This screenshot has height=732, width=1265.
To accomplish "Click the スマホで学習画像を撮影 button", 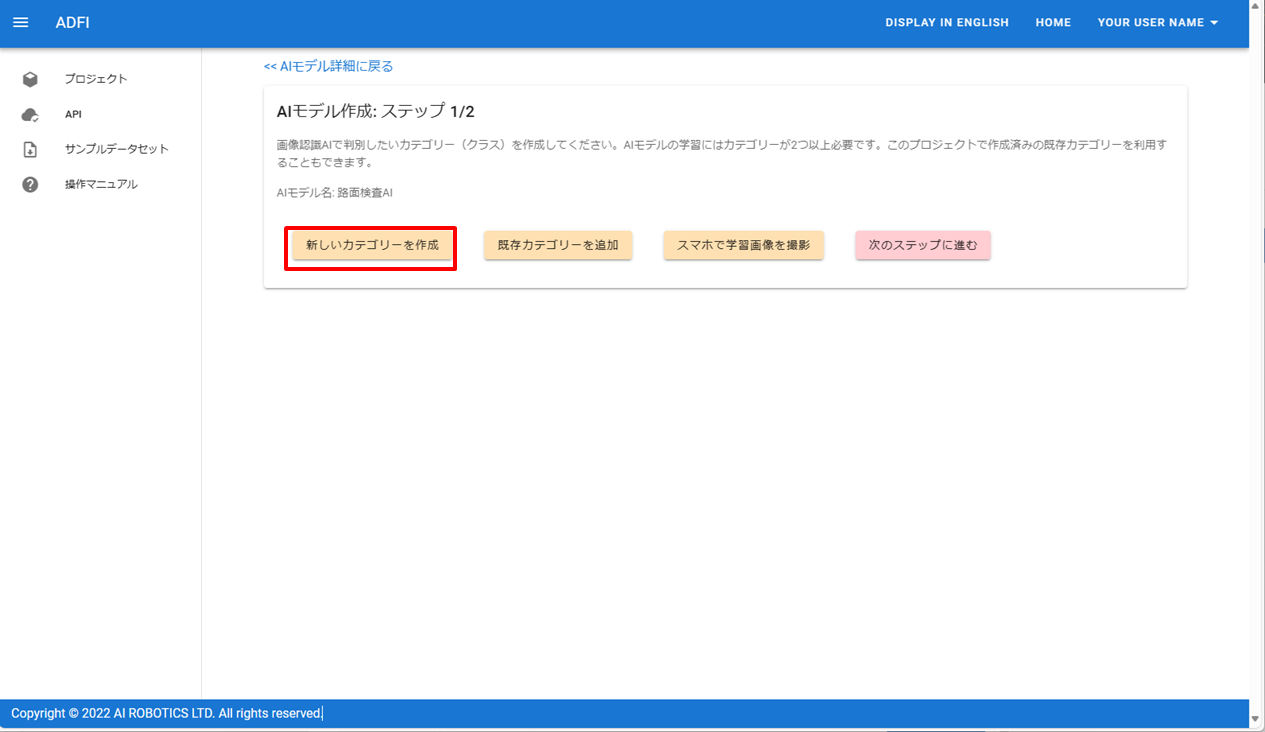I will click(x=743, y=245).
